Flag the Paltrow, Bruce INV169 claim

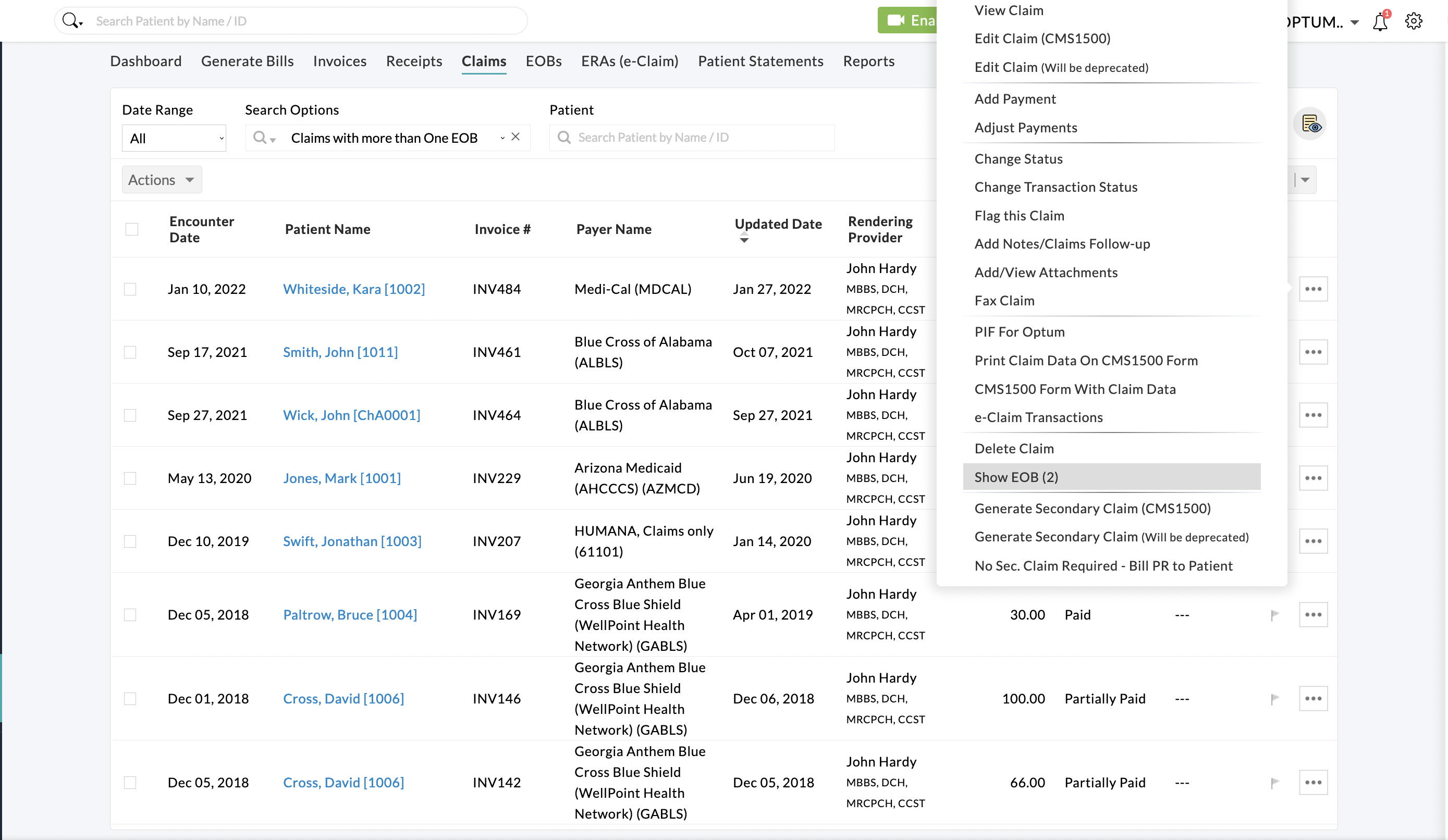tap(1274, 615)
